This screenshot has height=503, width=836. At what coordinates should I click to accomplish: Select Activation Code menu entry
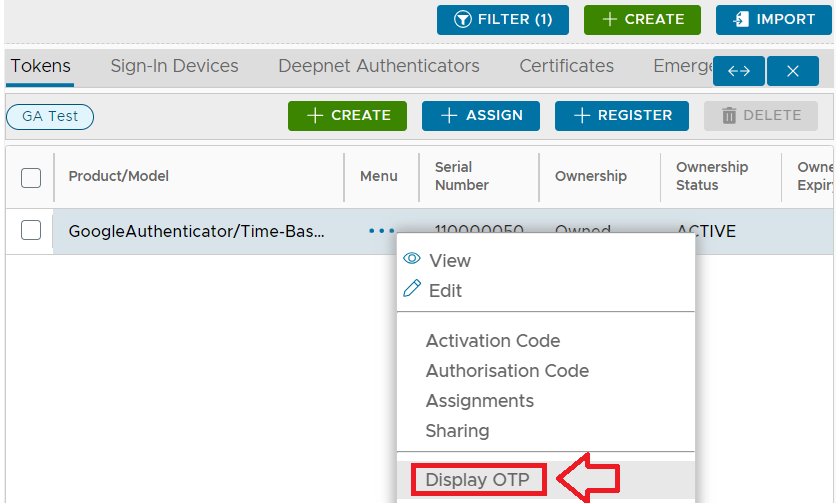(x=493, y=341)
